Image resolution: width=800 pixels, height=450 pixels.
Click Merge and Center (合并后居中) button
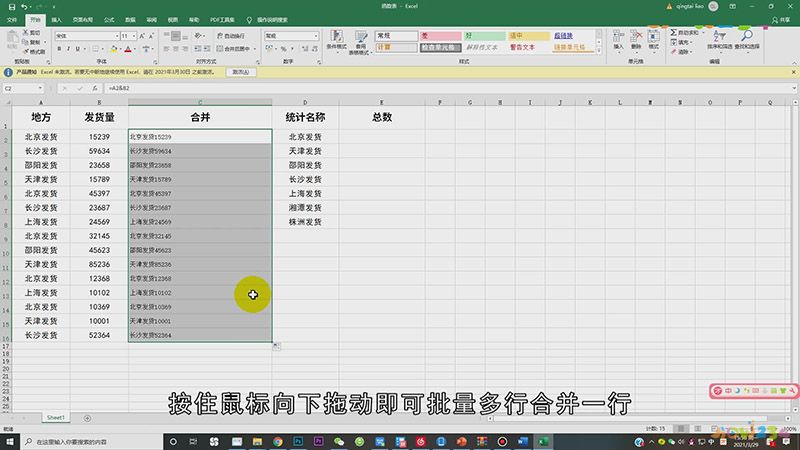pos(233,48)
